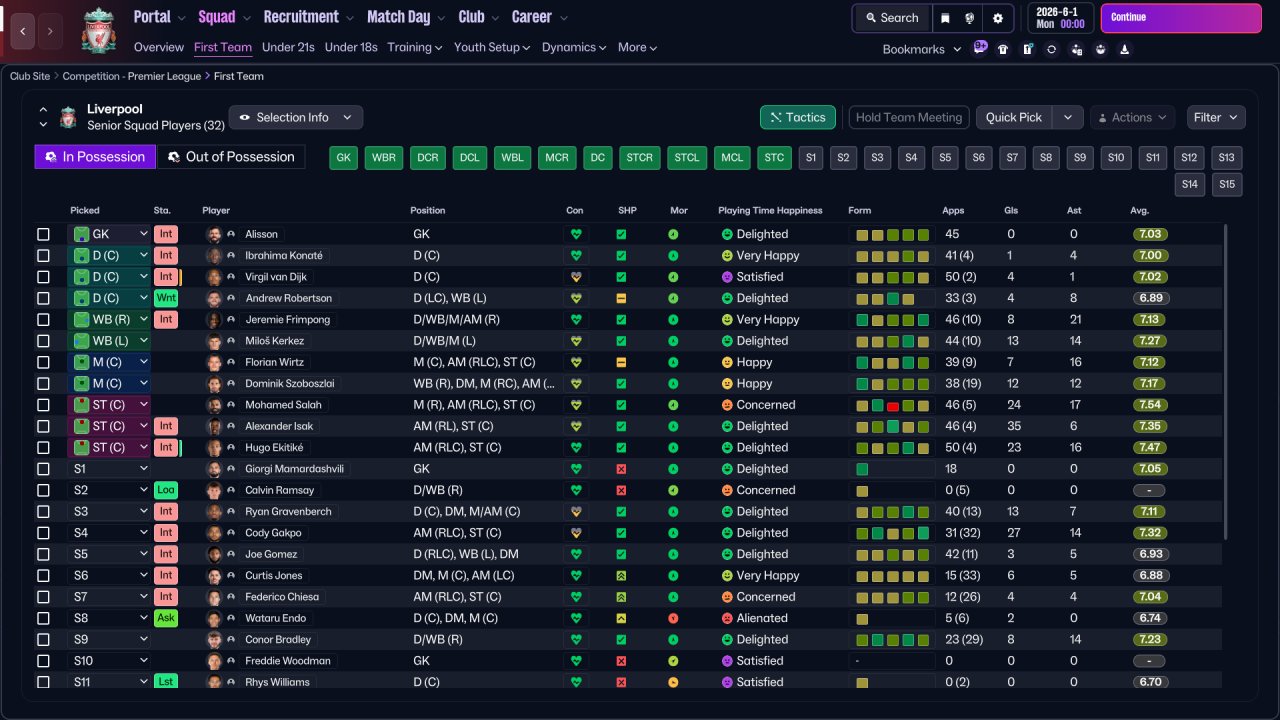Click Mohamed Salah's red form square
This screenshot has width=1280, height=720.
point(893,405)
